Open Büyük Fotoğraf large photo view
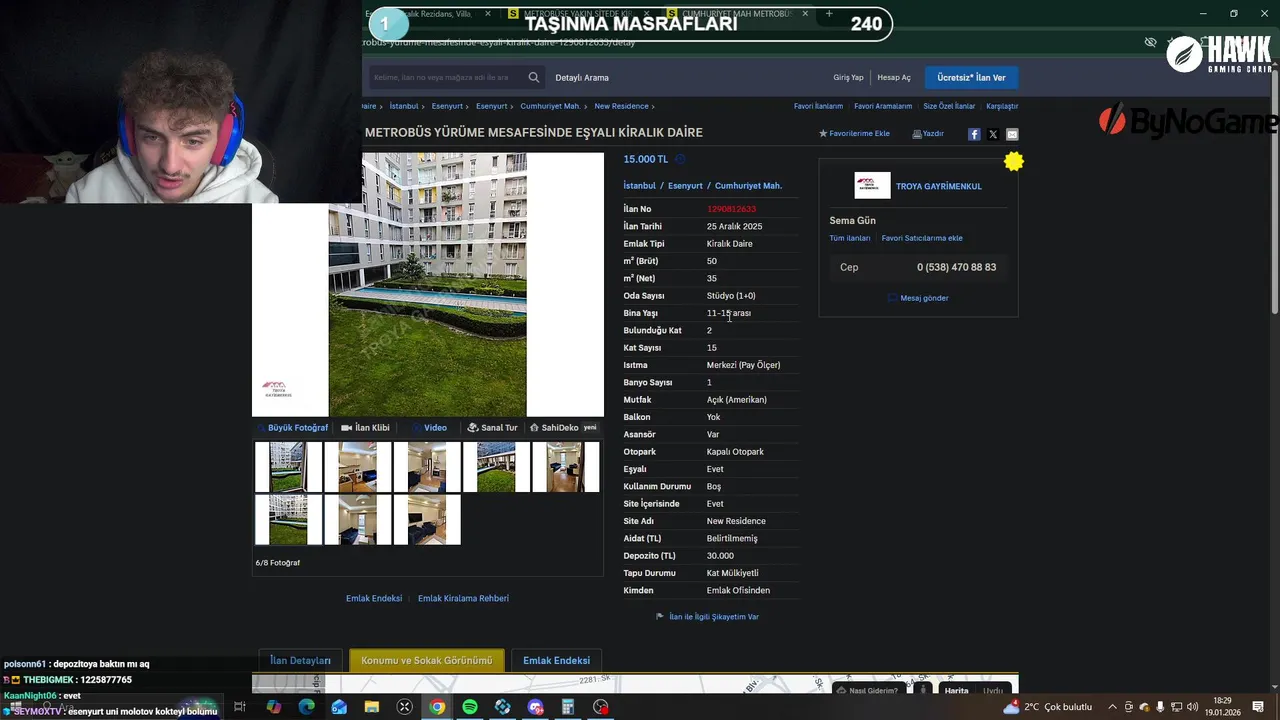The height and width of the screenshot is (720, 1280). [x=291, y=428]
